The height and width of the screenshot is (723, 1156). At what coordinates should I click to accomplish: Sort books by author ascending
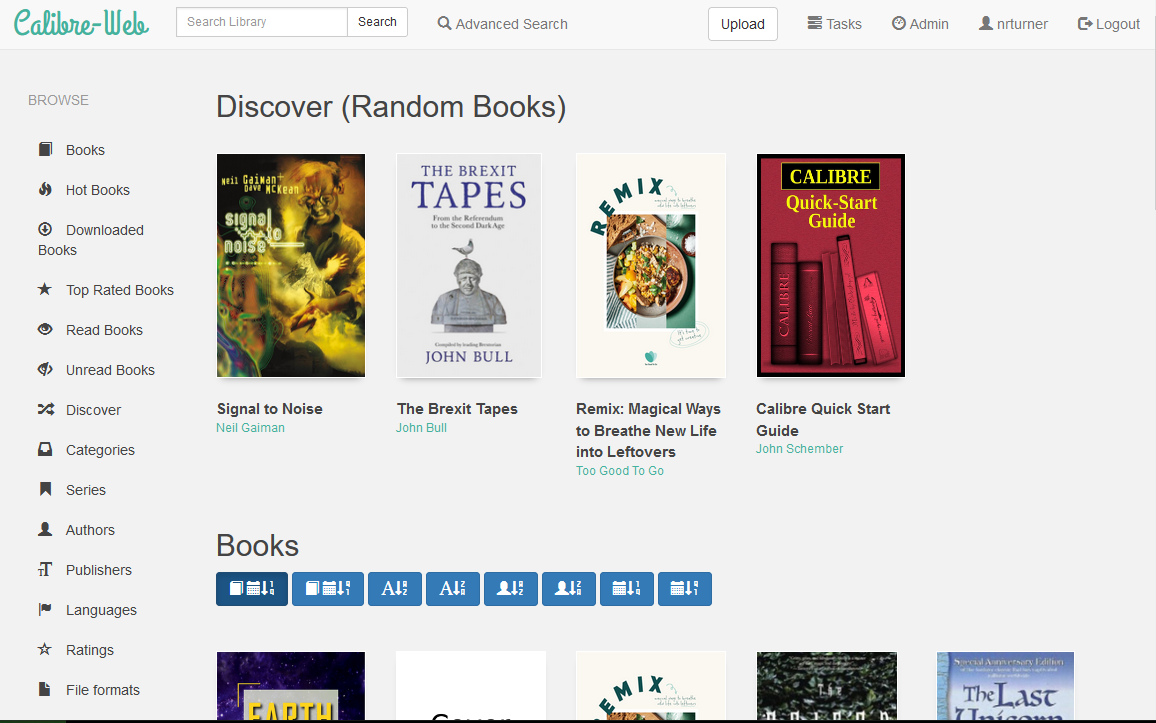(x=510, y=589)
